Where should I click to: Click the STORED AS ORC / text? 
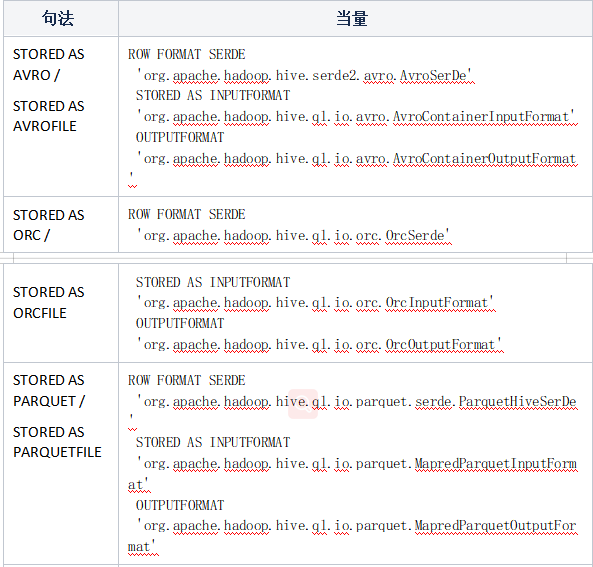coord(48,225)
